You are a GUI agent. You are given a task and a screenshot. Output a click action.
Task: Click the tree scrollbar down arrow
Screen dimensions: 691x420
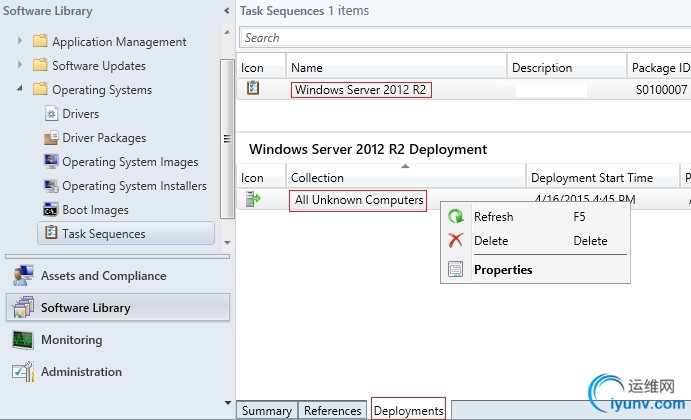point(227,242)
